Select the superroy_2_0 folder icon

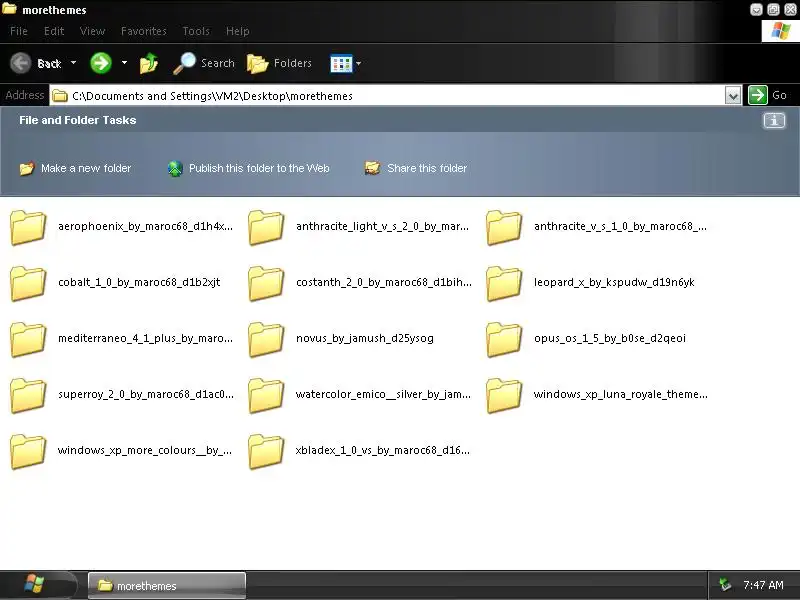point(28,395)
